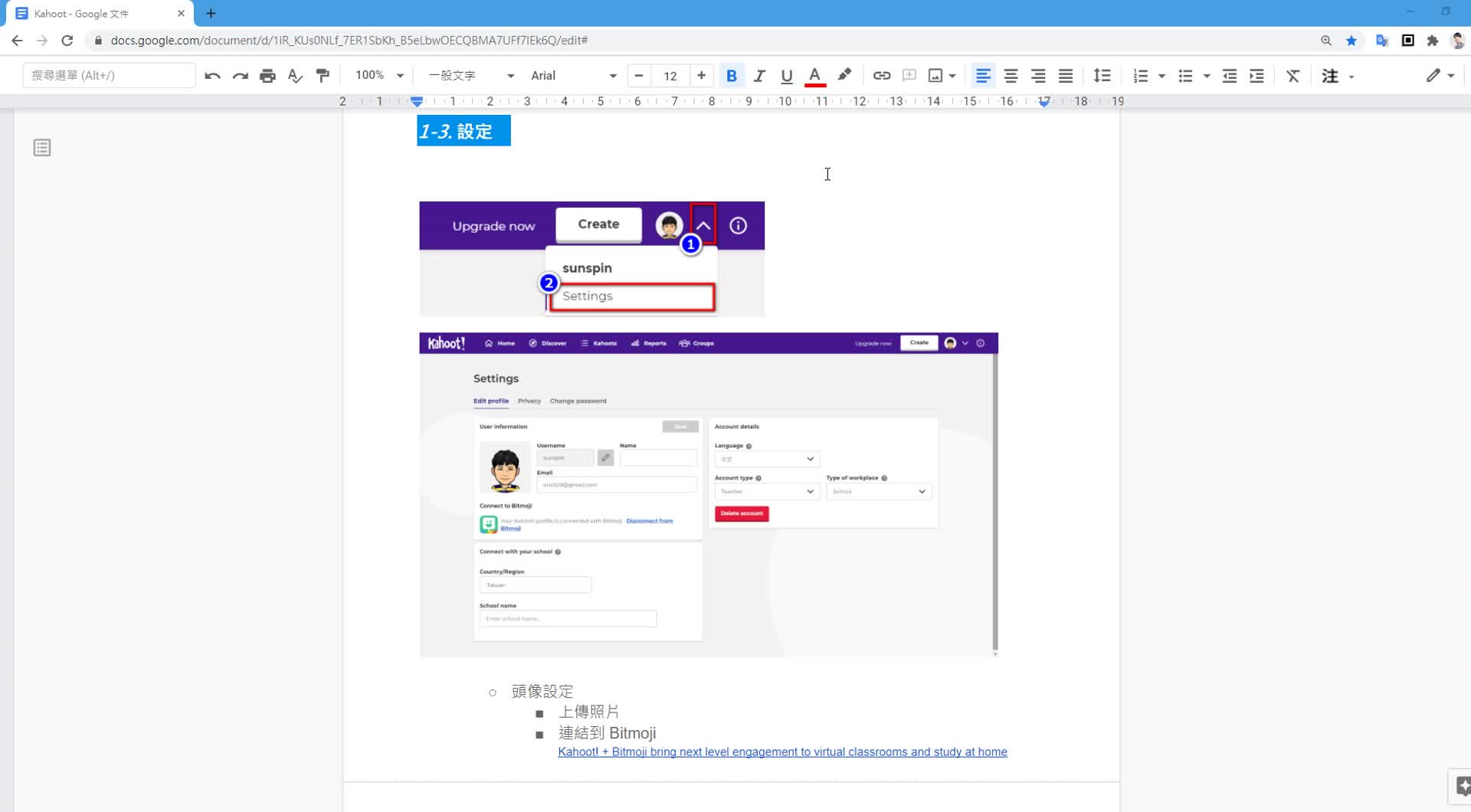This screenshot has width=1471, height=812.
Task: Open the browser zoom indicator
Action: tap(1326, 41)
